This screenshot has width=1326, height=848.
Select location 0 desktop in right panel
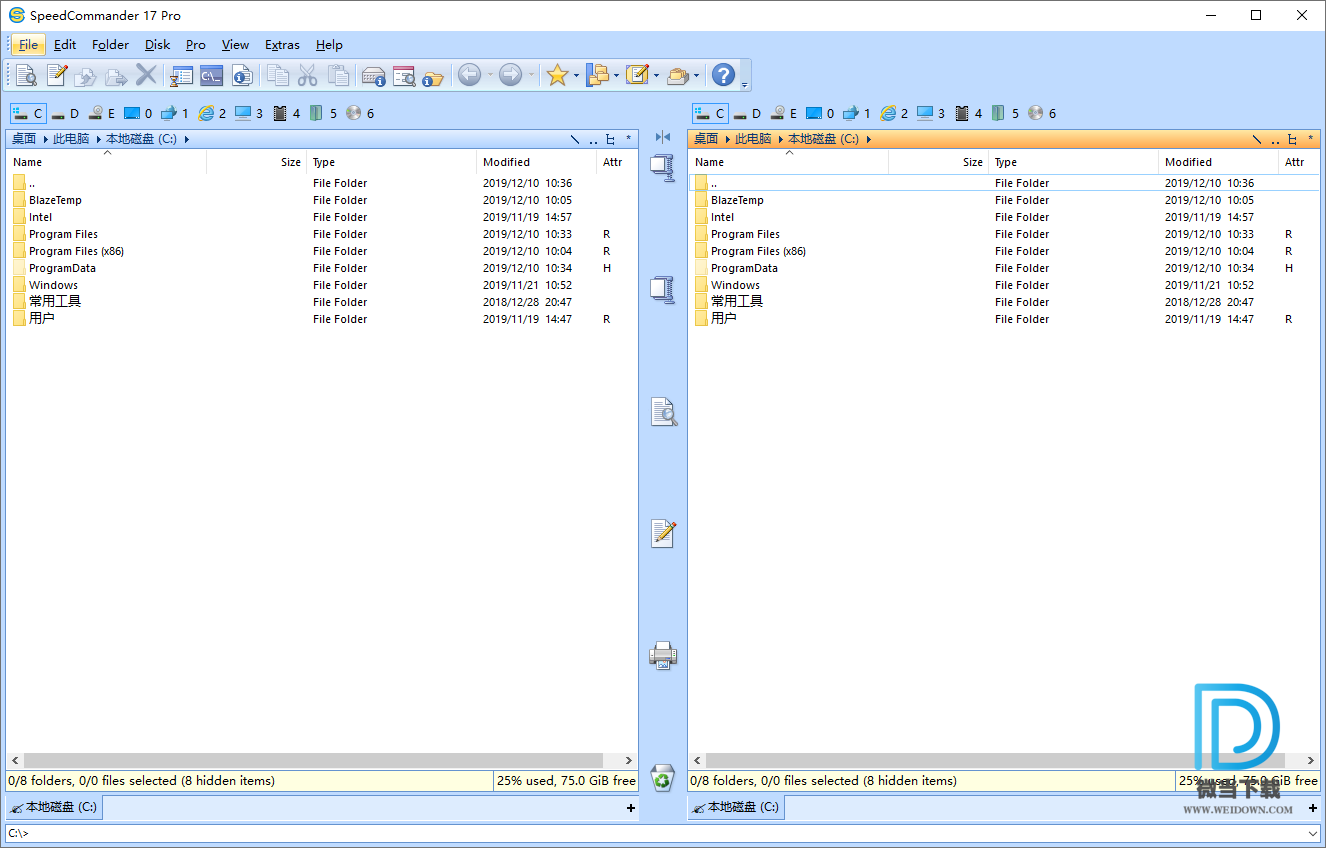(x=820, y=114)
